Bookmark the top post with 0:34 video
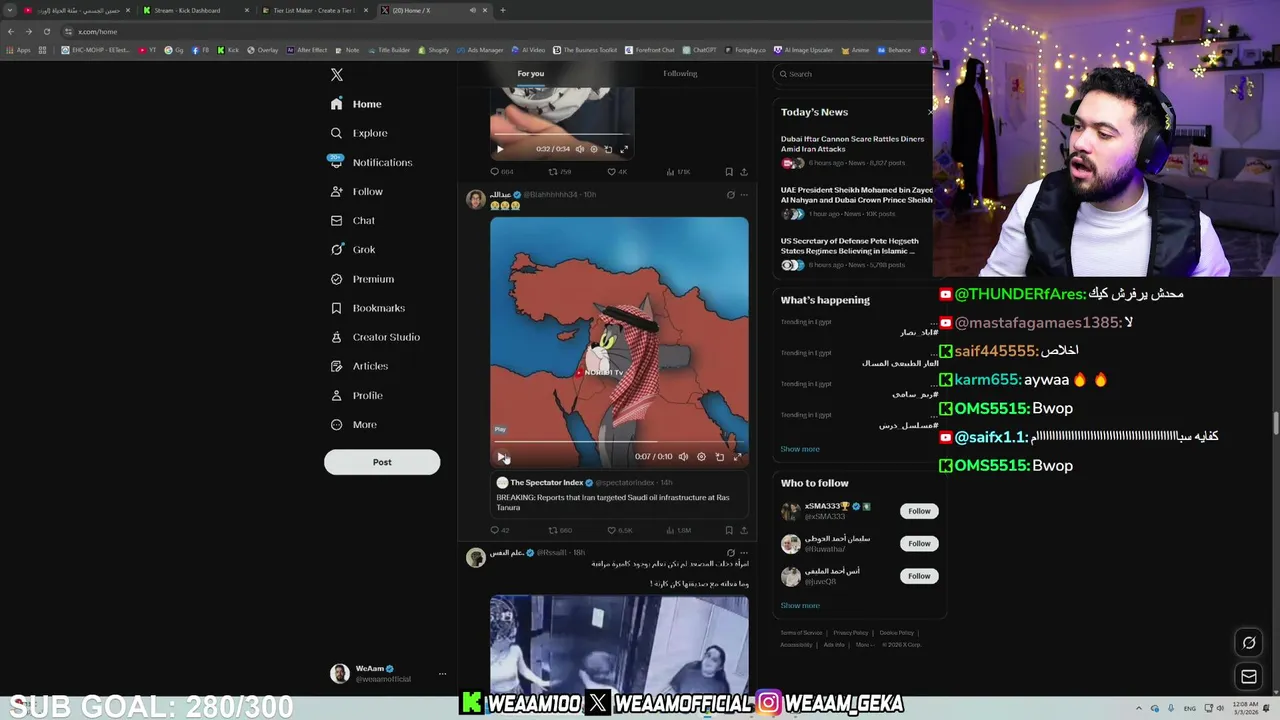Viewport: 1280px width, 720px height. 729,172
